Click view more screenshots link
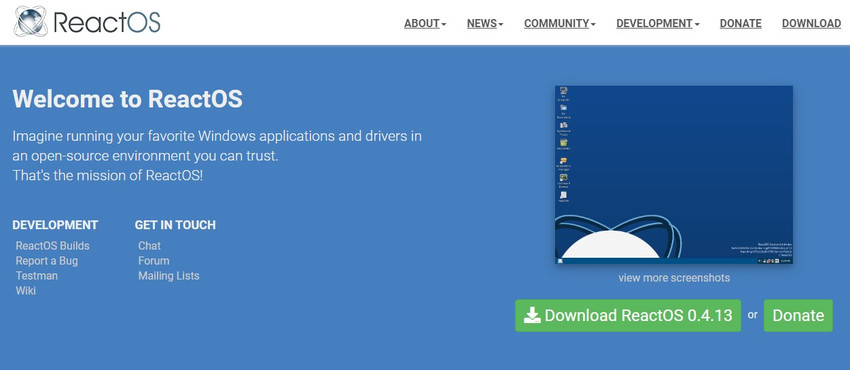Screen dimensions: 850x370 click(674, 278)
